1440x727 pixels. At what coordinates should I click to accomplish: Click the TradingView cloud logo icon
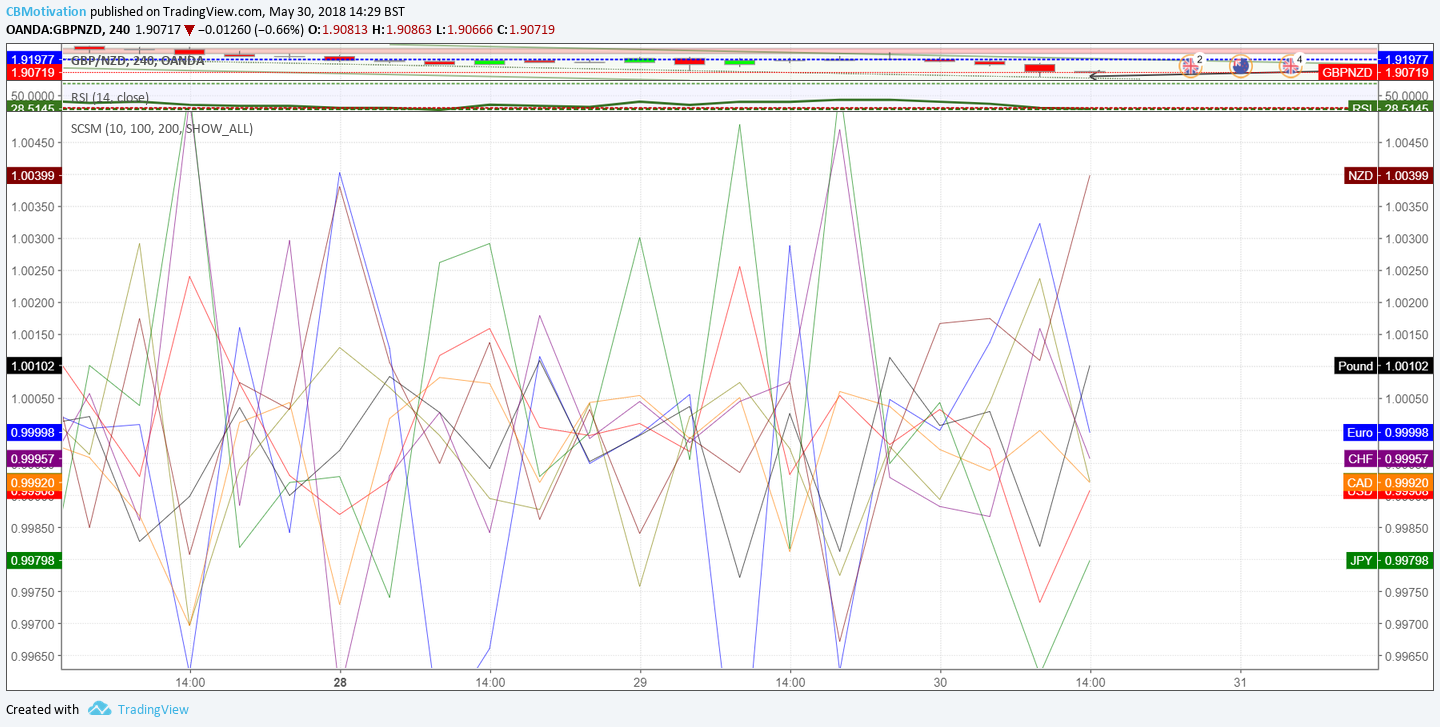tap(99, 709)
